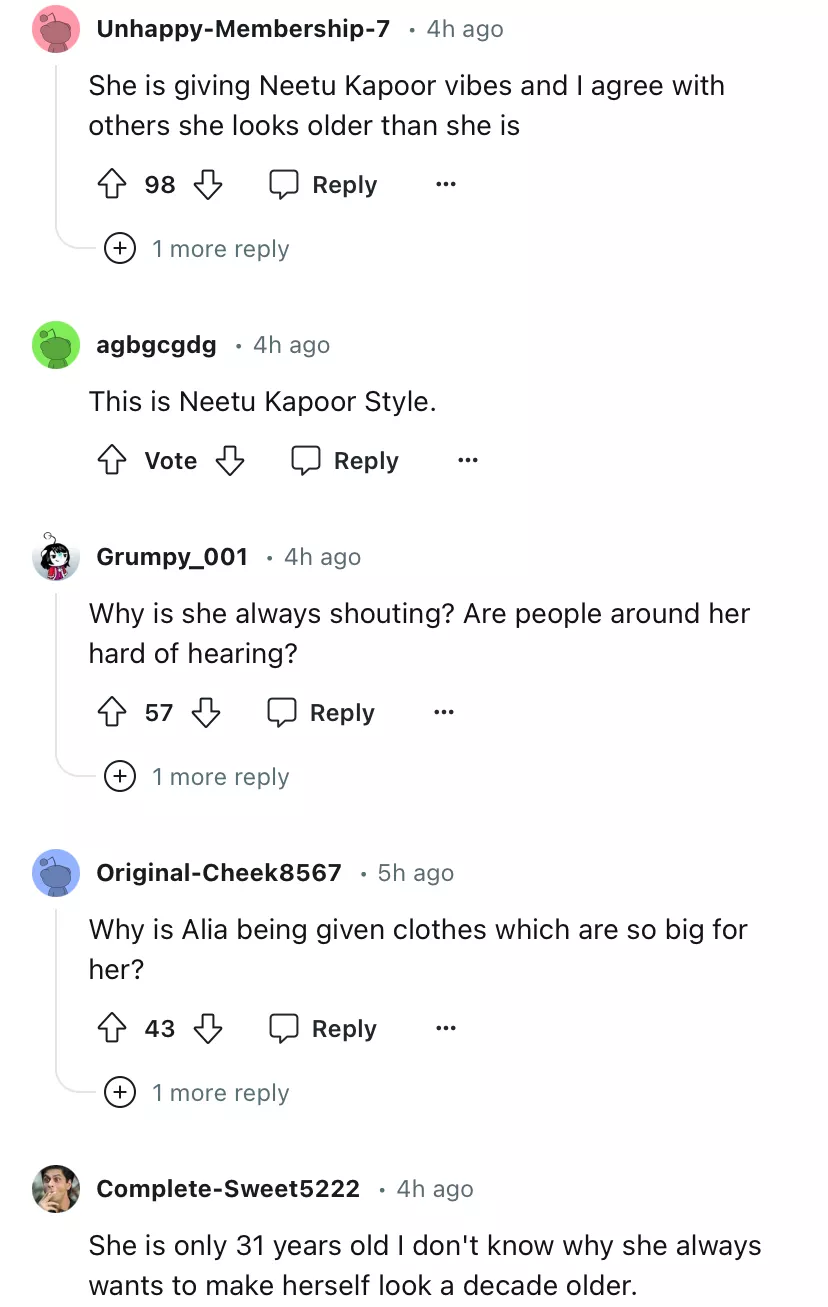View Complete-Sweet5222's avatar picture
The image size is (828, 1307).
[x=56, y=1189]
